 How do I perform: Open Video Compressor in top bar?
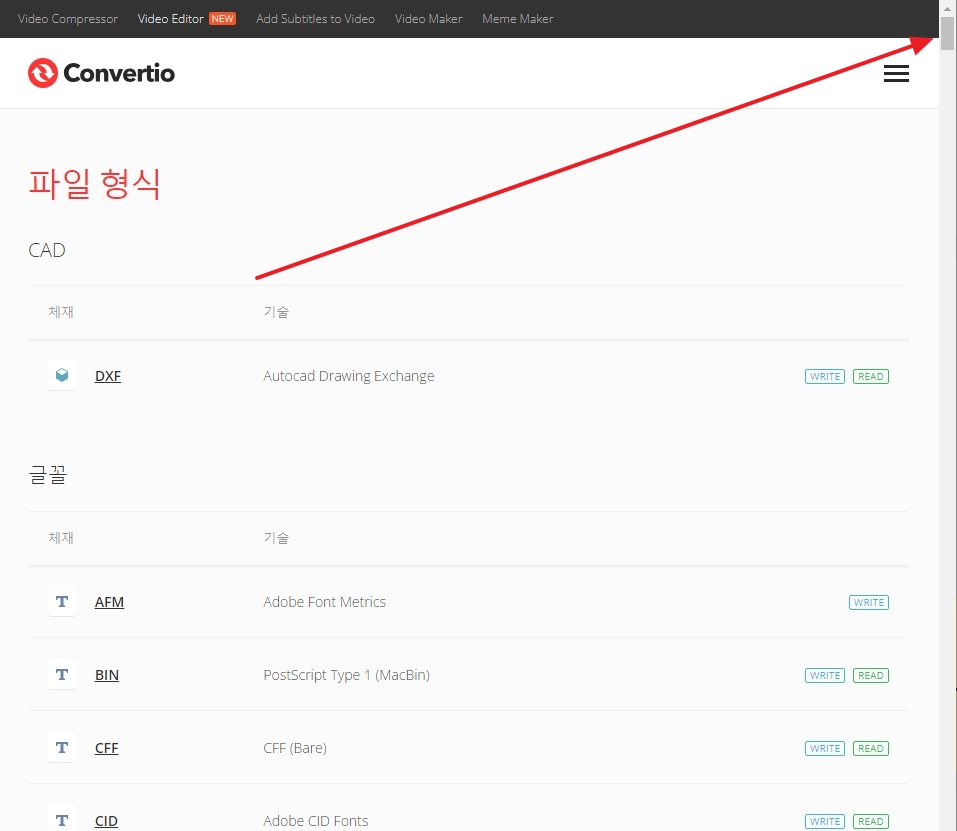click(x=68, y=19)
